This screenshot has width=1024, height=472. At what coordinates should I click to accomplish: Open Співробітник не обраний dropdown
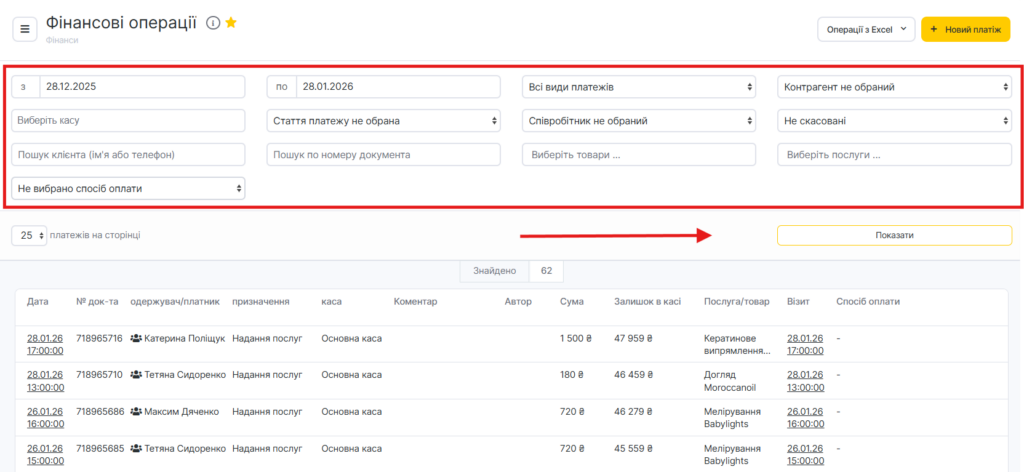tap(639, 121)
